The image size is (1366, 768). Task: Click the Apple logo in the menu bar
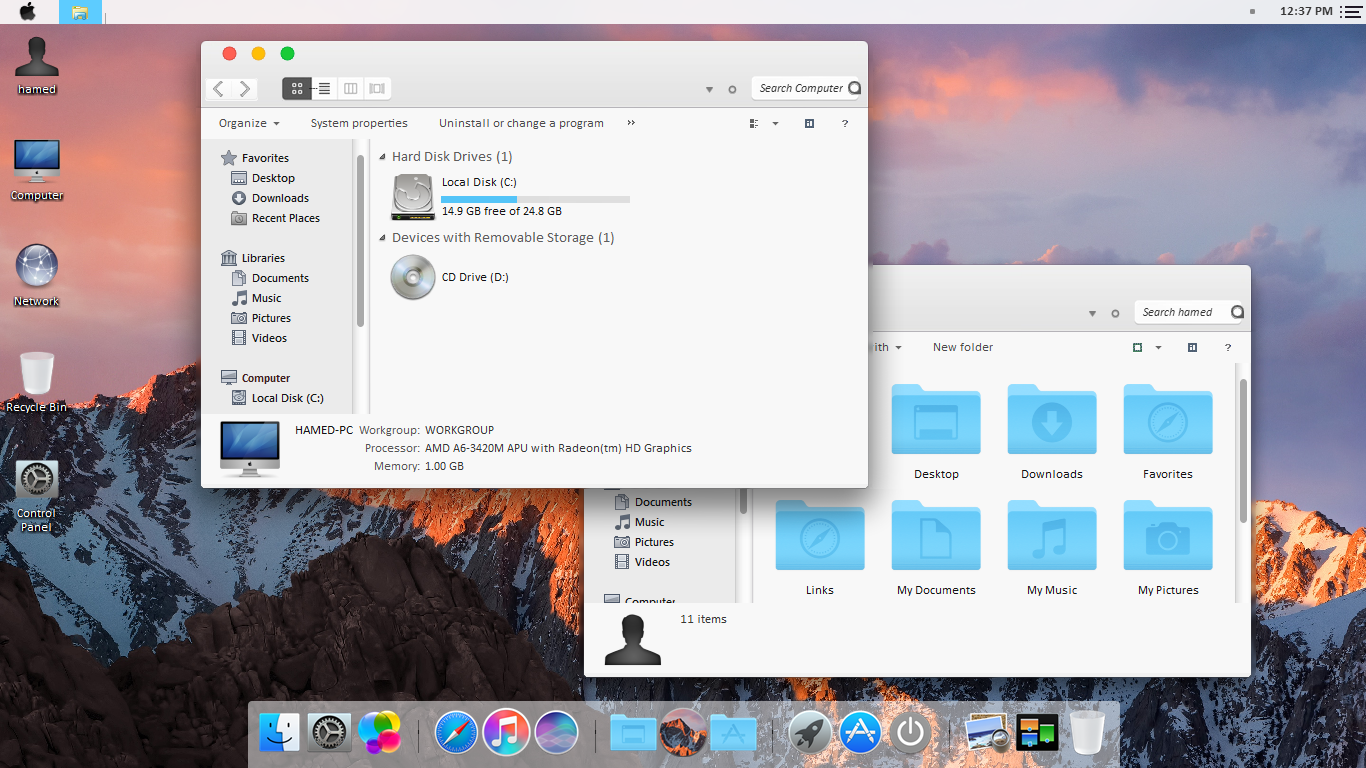click(x=27, y=11)
